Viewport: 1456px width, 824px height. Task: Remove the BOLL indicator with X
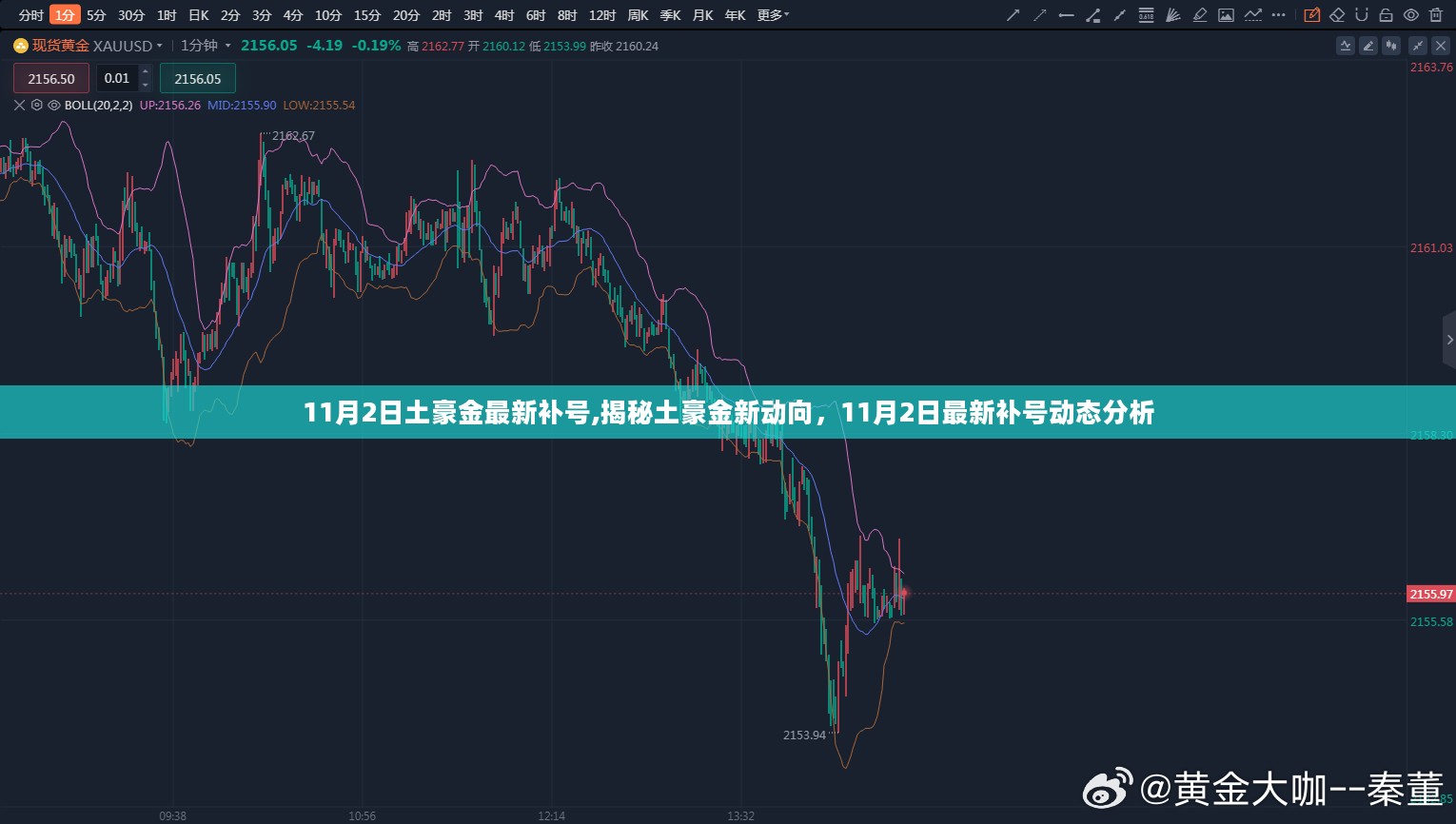pyautogui.click(x=19, y=106)
